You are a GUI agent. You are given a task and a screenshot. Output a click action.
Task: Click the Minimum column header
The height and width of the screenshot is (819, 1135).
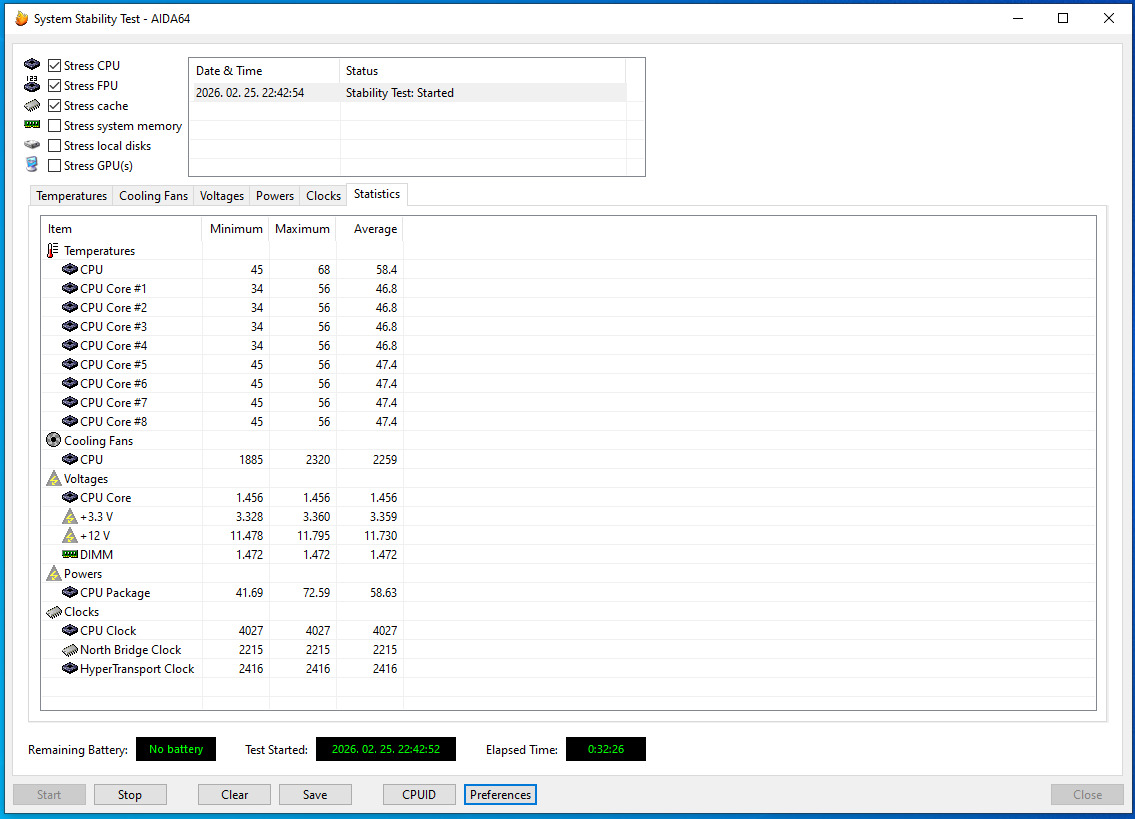pos(236,229)
